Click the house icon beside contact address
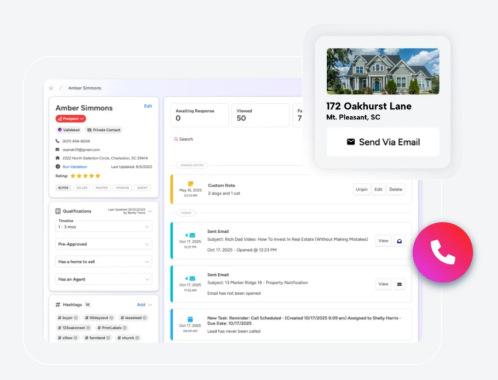 57,158
